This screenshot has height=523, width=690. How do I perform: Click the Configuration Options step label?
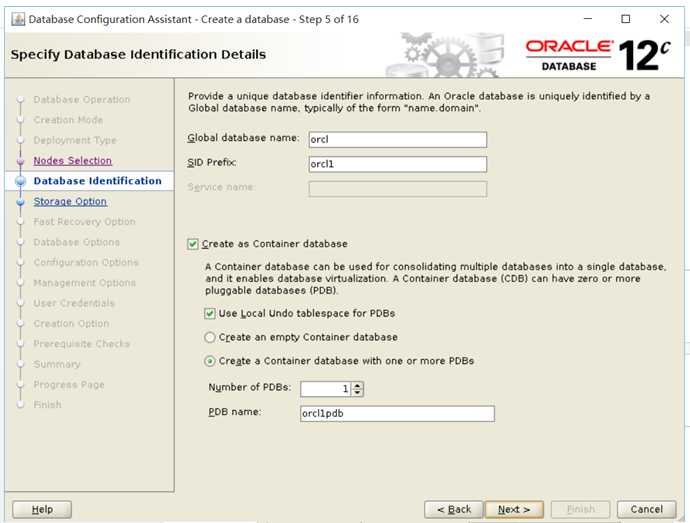(86, 262)
